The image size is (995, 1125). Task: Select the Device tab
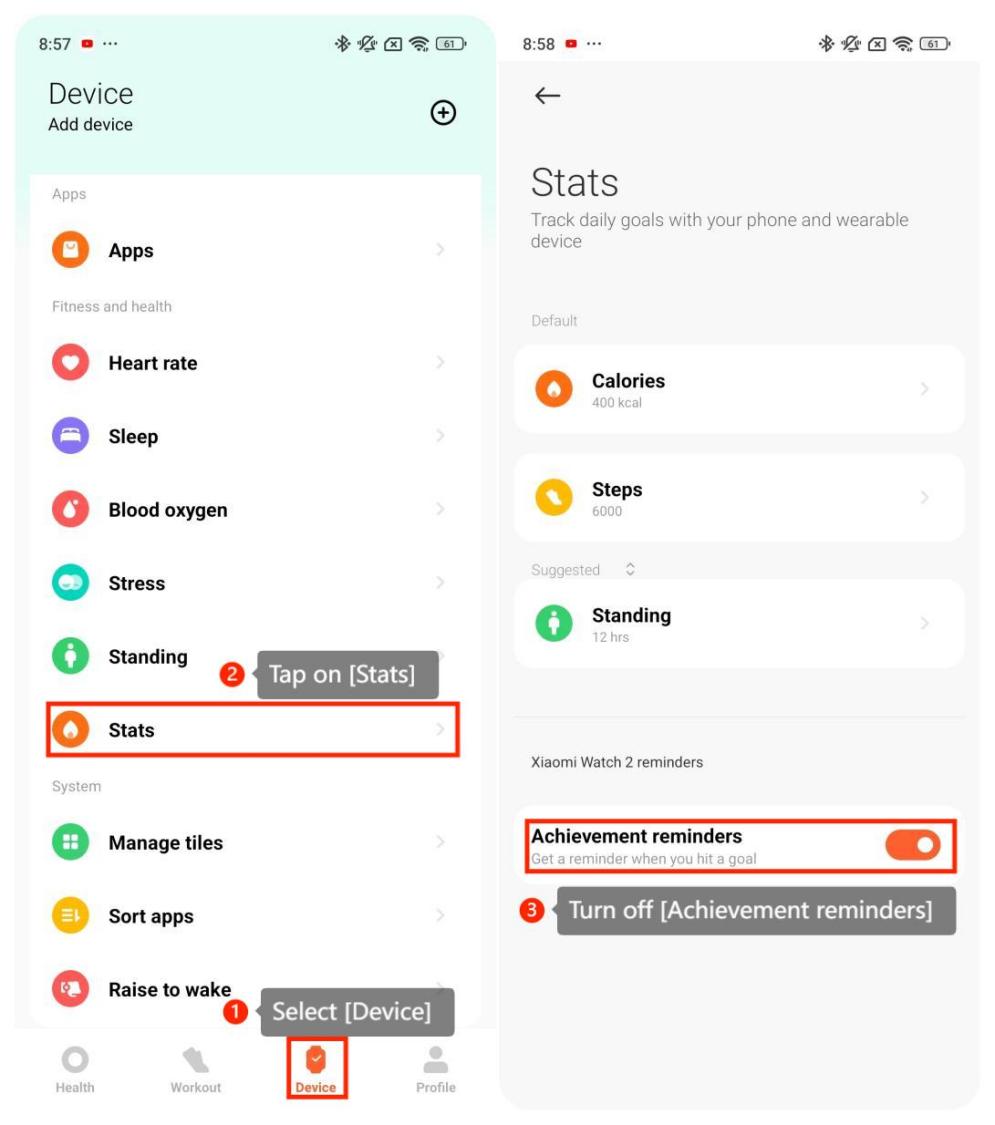click(x=316, y=1068)
